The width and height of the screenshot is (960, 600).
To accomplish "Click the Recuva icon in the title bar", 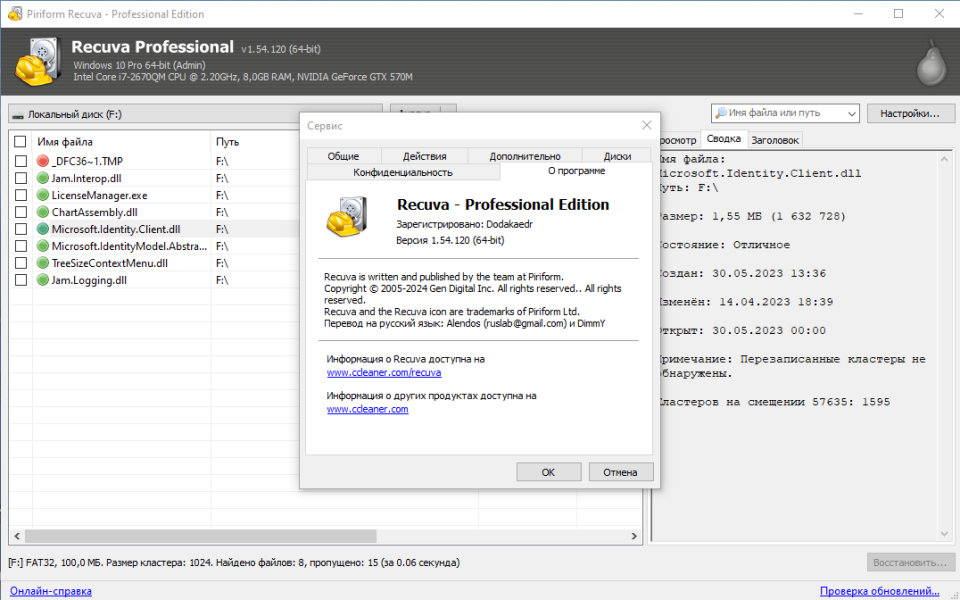I will [15, 13].
